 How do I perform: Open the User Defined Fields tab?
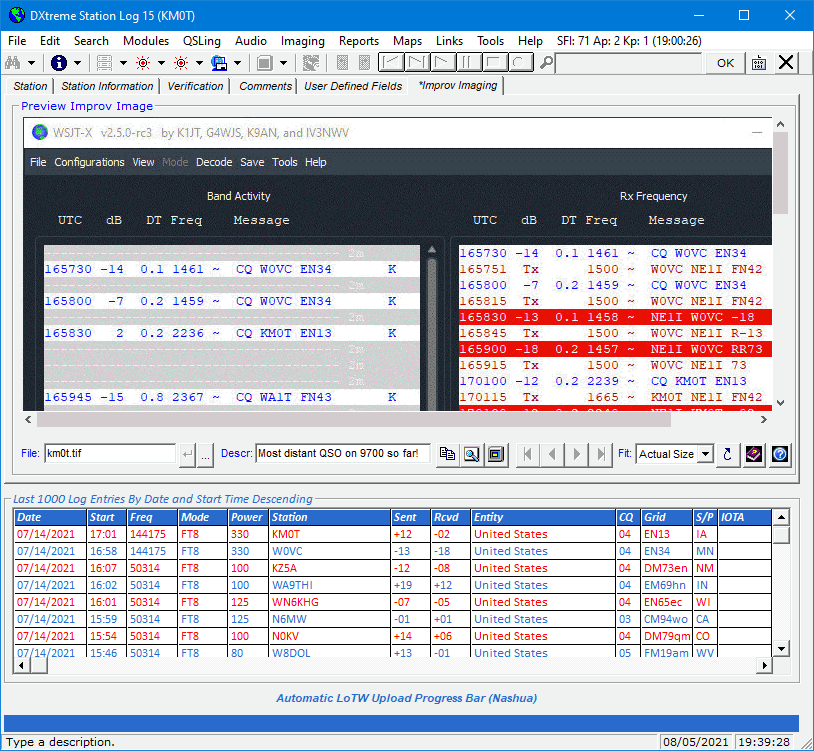click(353, 86)
